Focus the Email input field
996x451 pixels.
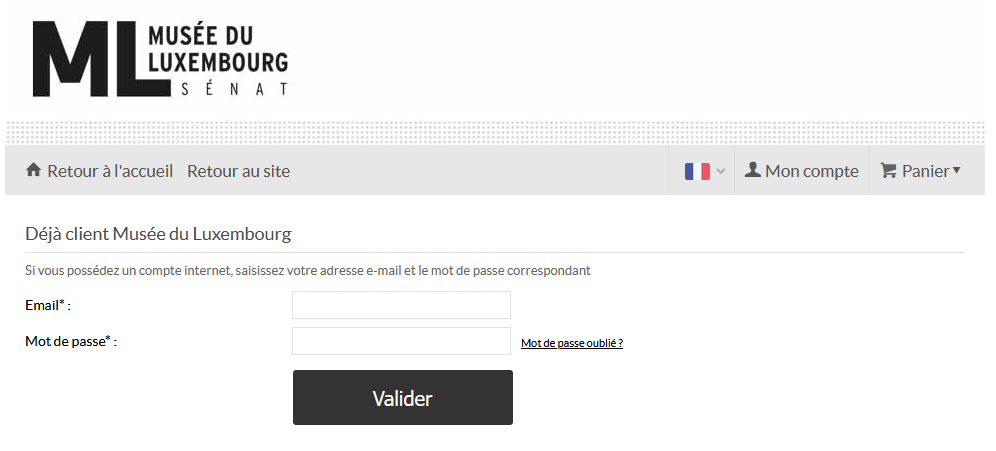(401, 305)
